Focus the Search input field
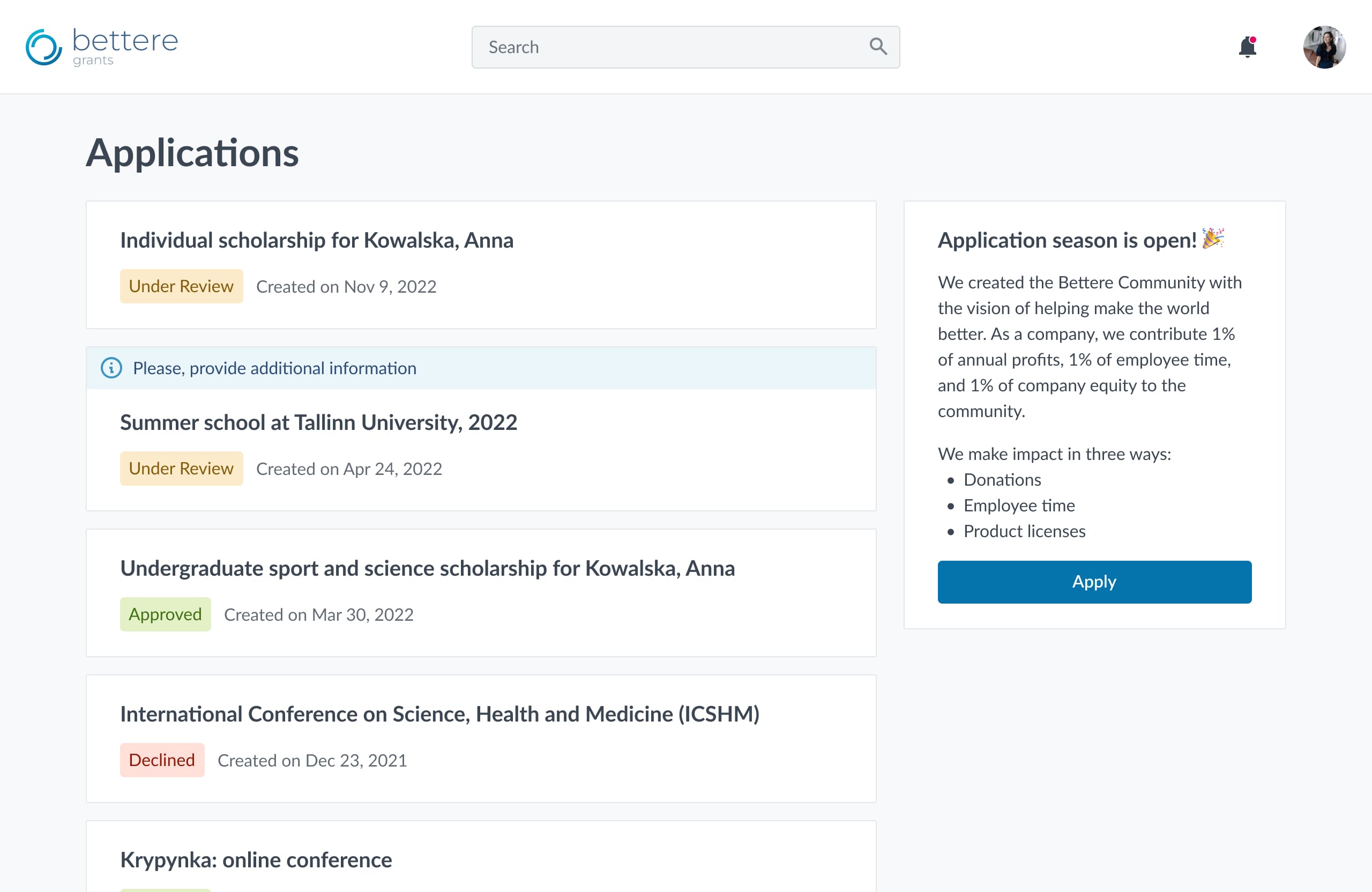Screen dimensions: 1372x892 tap(685, 47)
